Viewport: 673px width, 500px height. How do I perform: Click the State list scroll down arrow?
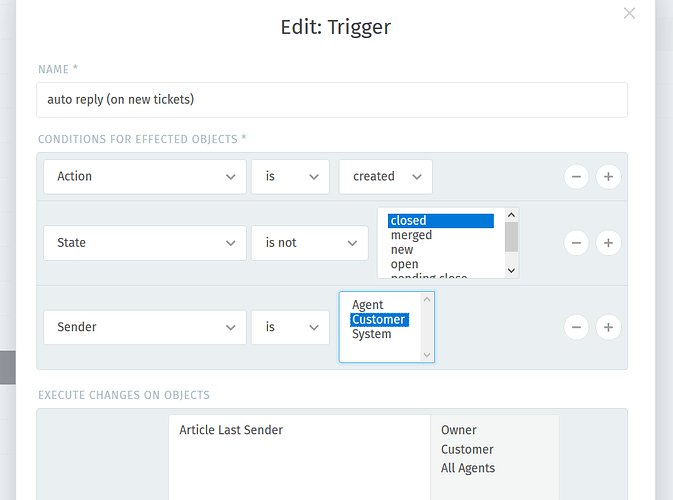point(511,270)
